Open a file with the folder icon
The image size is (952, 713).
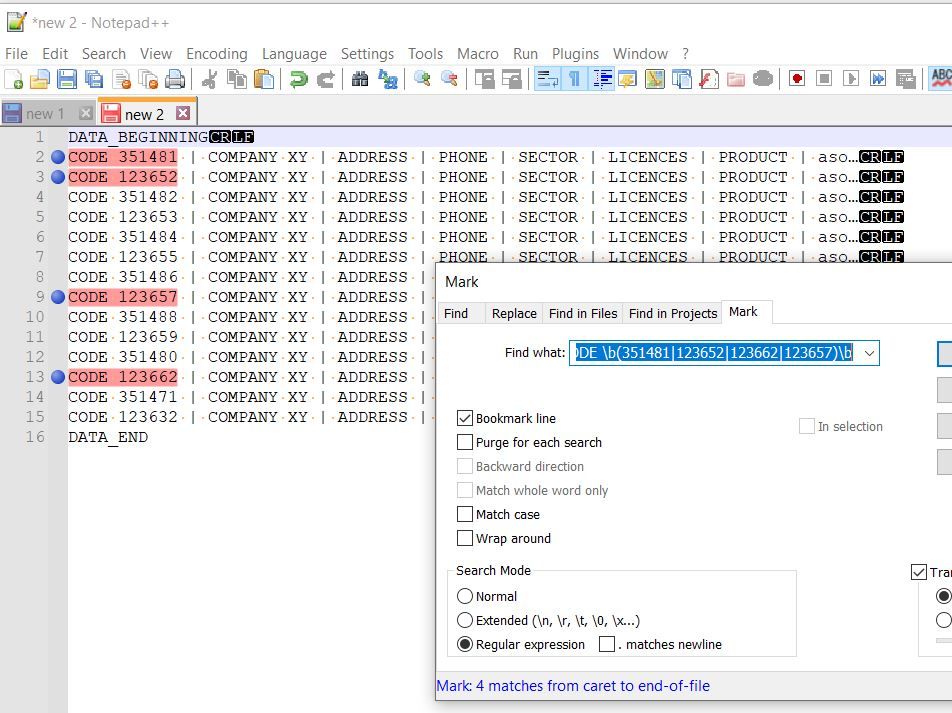coord(39,79)
